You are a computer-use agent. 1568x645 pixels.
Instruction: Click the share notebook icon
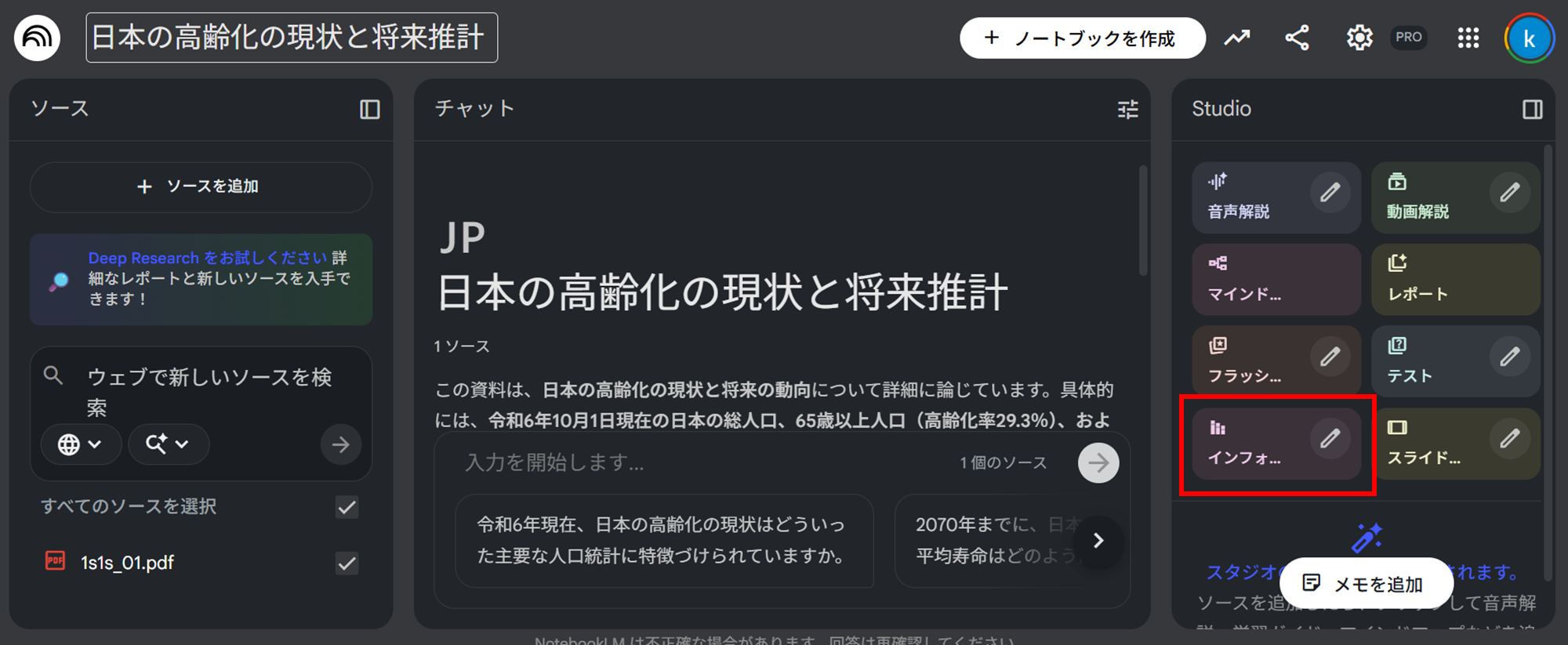(1297, 38)
